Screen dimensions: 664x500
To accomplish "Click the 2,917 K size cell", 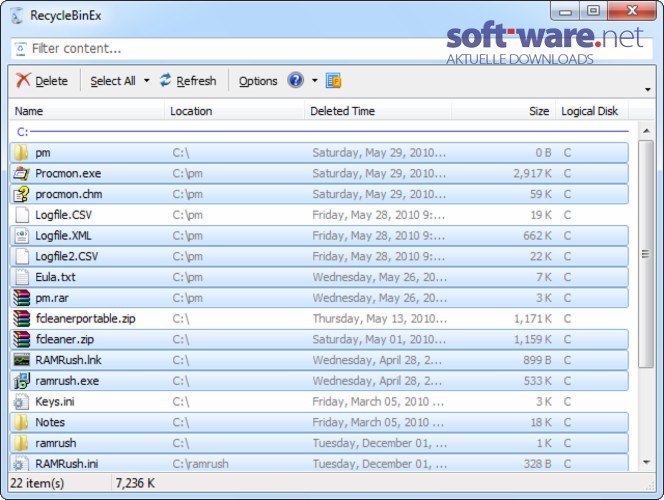I will pos(532,174).
